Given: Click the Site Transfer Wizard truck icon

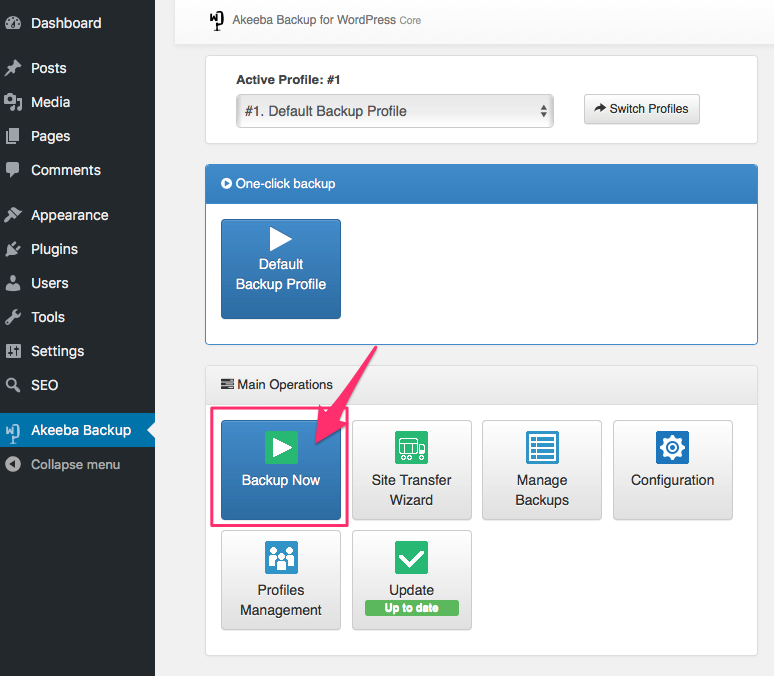Looking at the screenshot, I should pos(411,447).
